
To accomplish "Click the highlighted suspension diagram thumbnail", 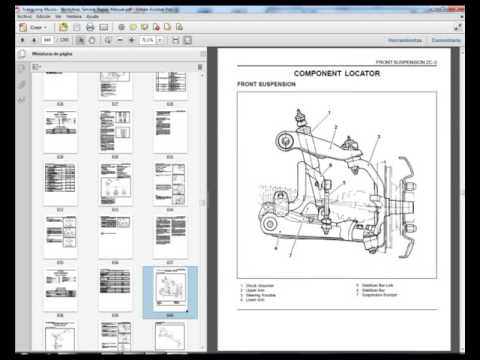I will coord(170,289).
